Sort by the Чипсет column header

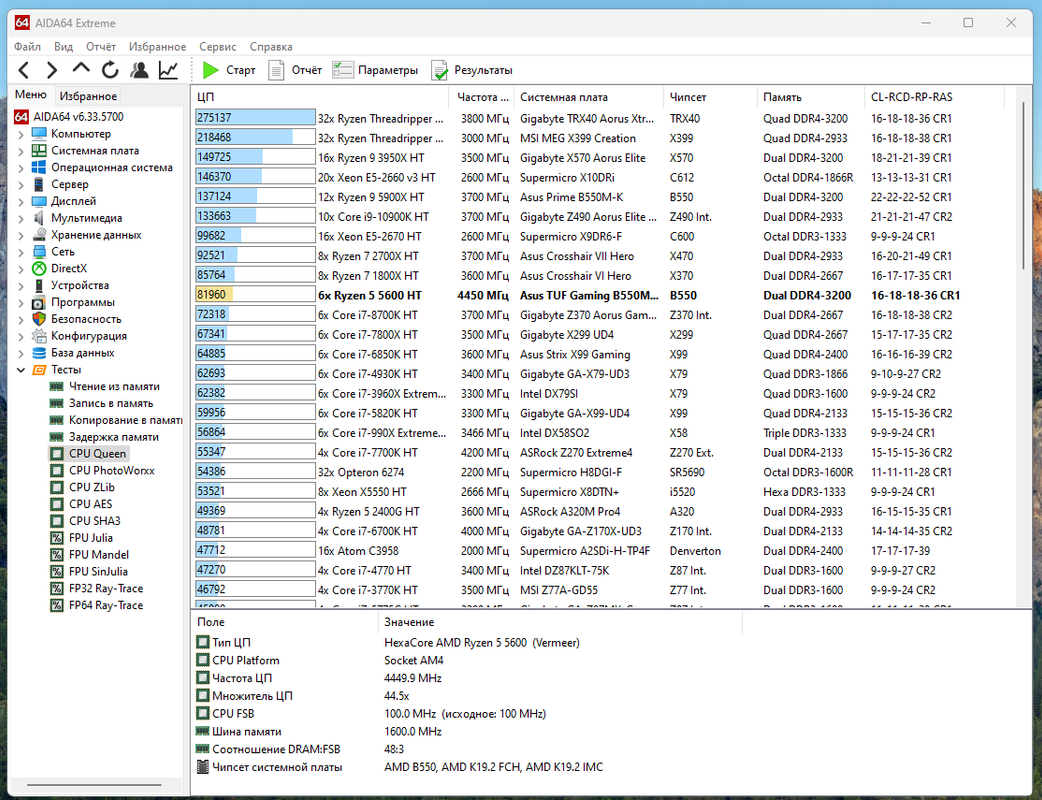(x=710, y=97)
